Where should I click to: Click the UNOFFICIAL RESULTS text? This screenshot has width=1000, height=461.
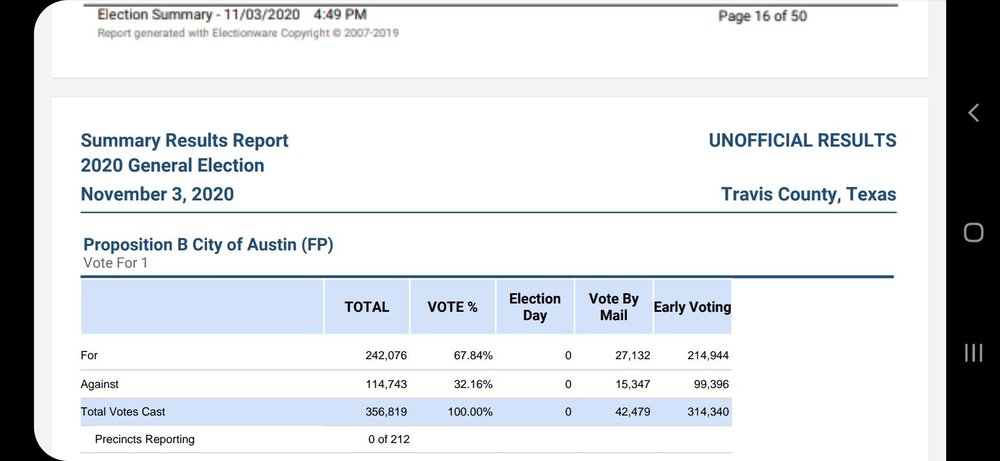tap(802, 141)
